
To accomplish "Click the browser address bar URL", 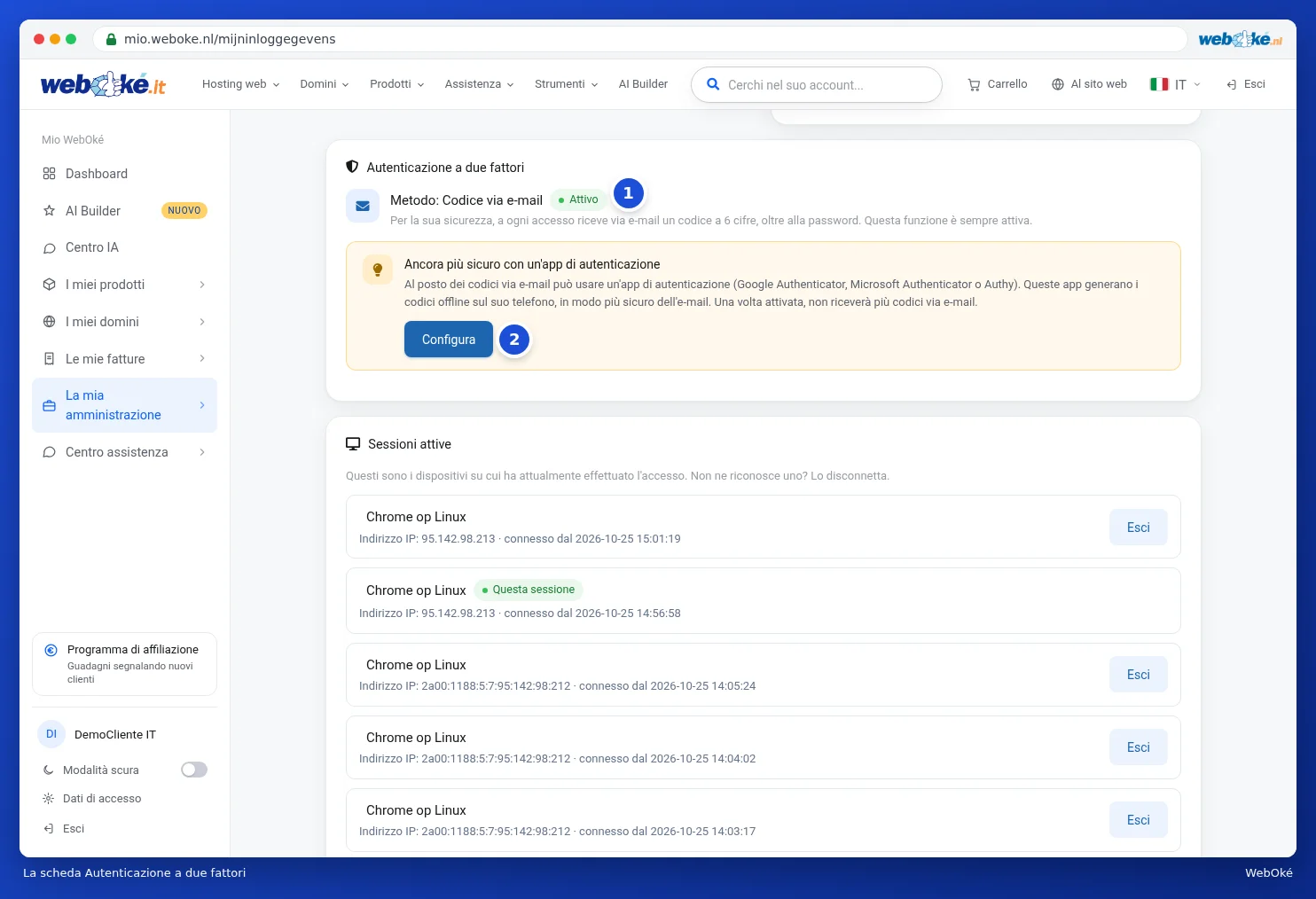I will pyautogui.click(x=230, y=39).
